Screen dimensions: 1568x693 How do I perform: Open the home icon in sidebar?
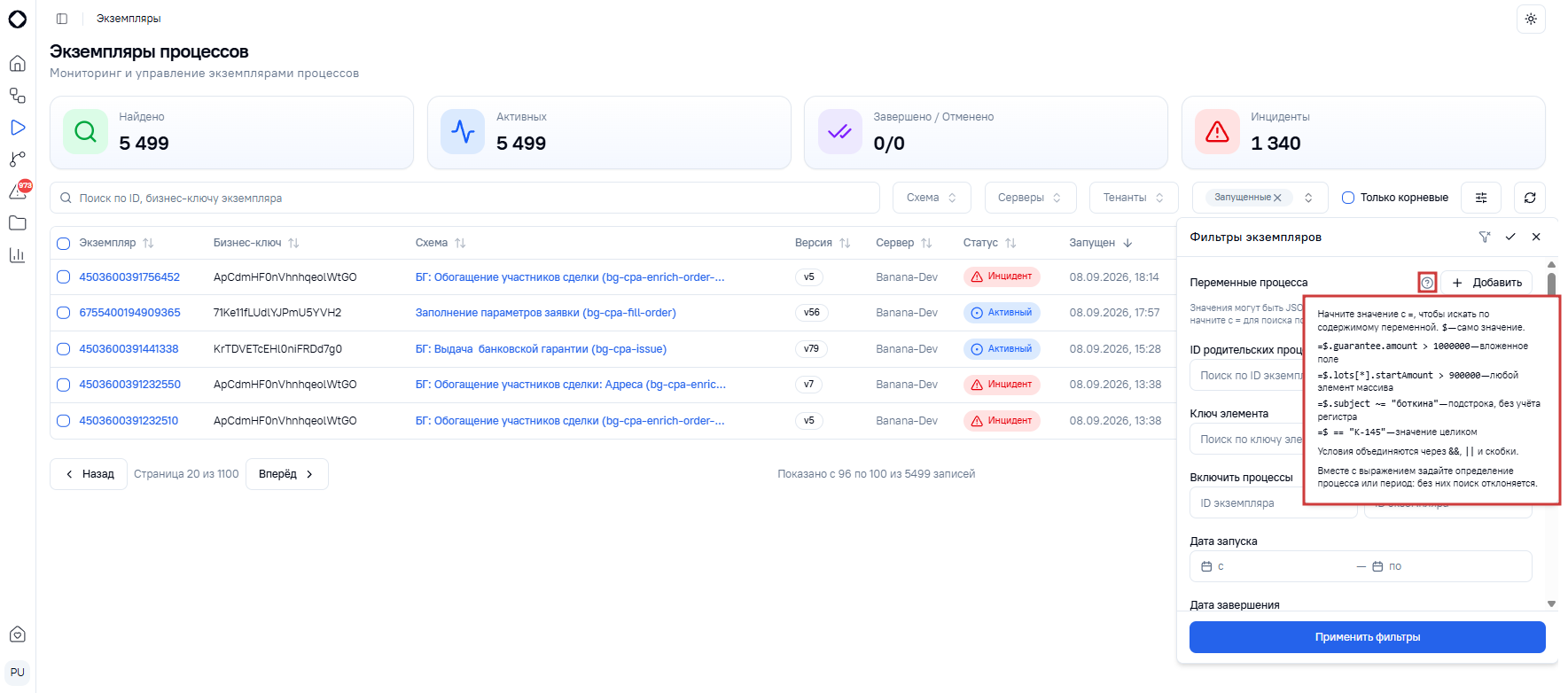[x=18, y=64]
